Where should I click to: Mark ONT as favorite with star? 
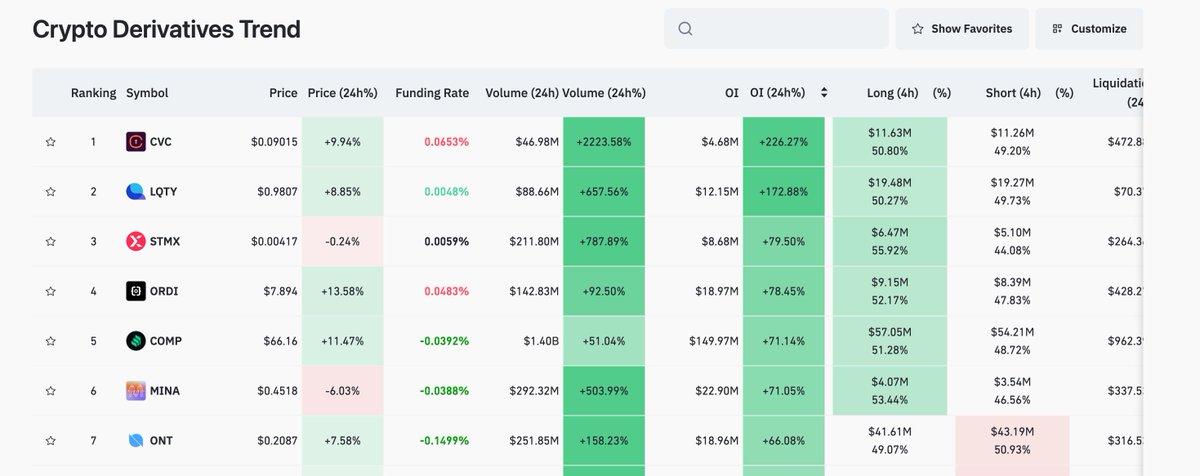50,441
